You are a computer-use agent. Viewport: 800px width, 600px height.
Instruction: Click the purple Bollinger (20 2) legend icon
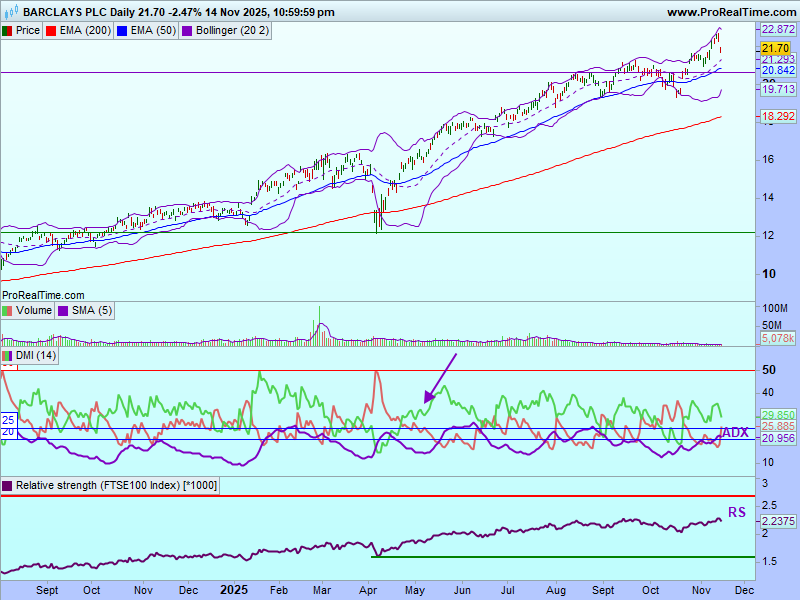coord(187,31)
